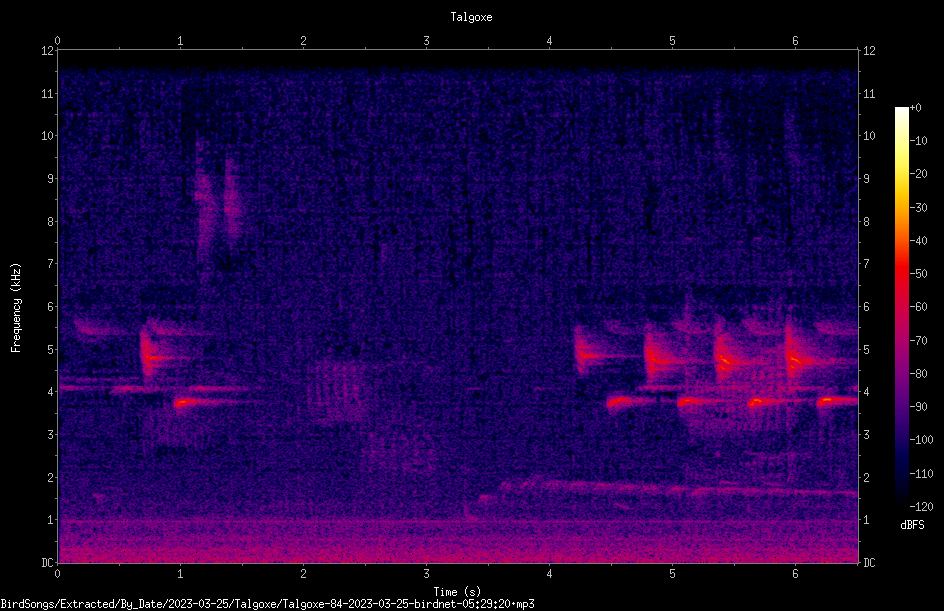944x611 pixels.
Task: Click the "Frequency (kHz)" vertical axis label
Action: click(16, 308)
